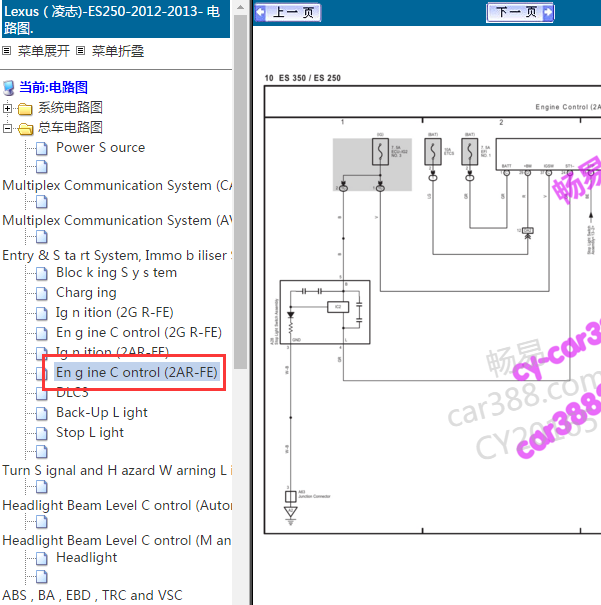Click document icon beside Blocking System
Screen dimensions: 601x605
point(42,274)
